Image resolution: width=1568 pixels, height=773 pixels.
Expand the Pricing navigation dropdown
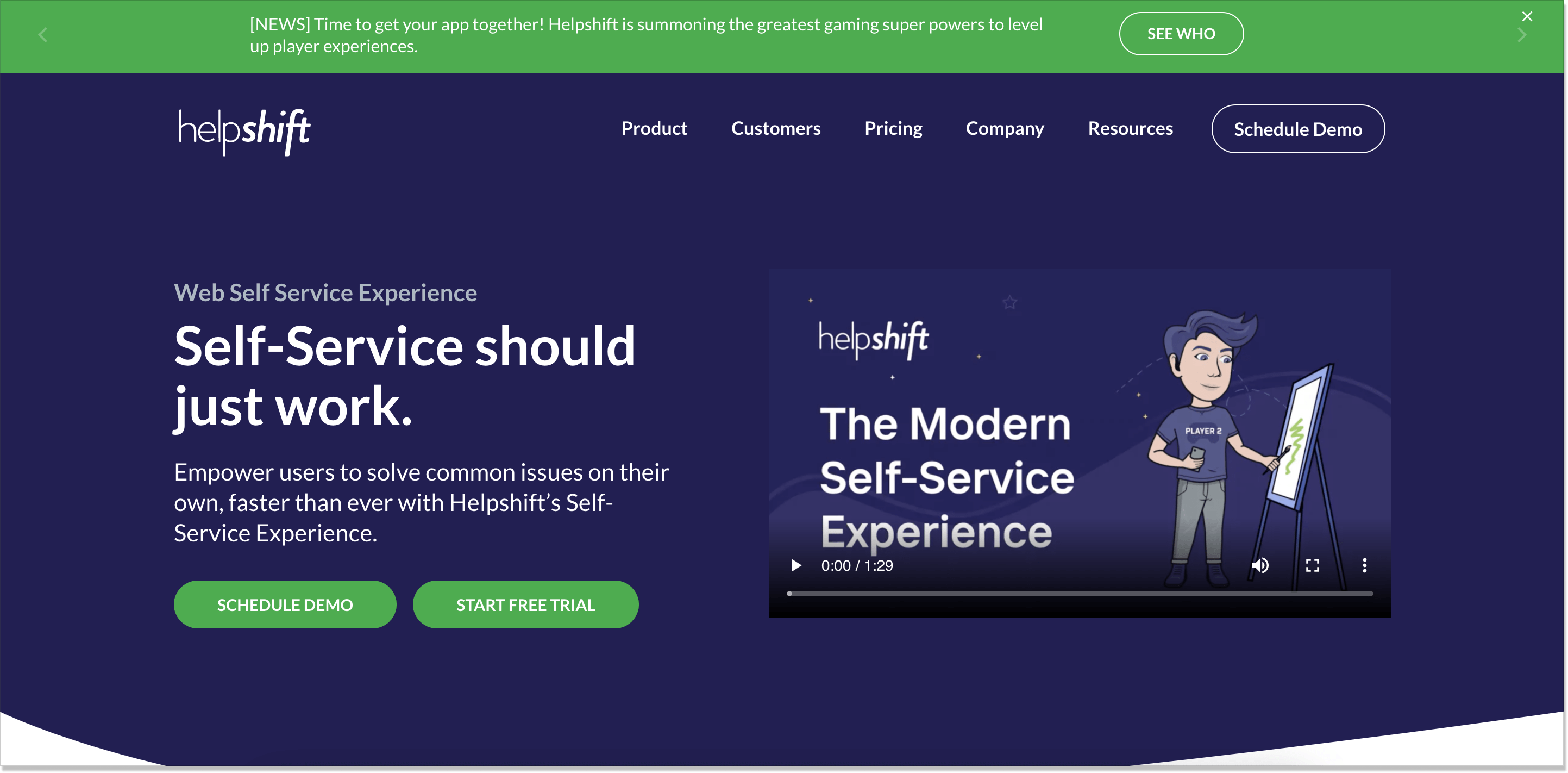click(893, 128)
